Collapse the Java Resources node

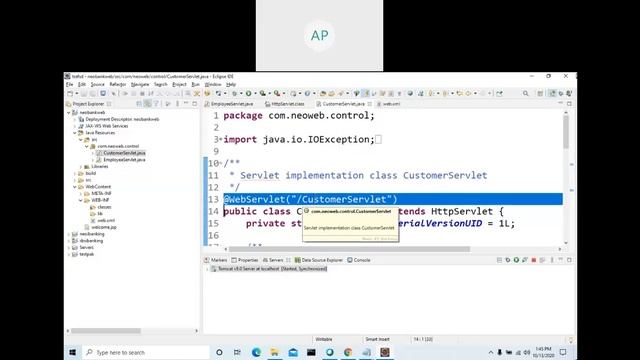click(x=75, y=133)
